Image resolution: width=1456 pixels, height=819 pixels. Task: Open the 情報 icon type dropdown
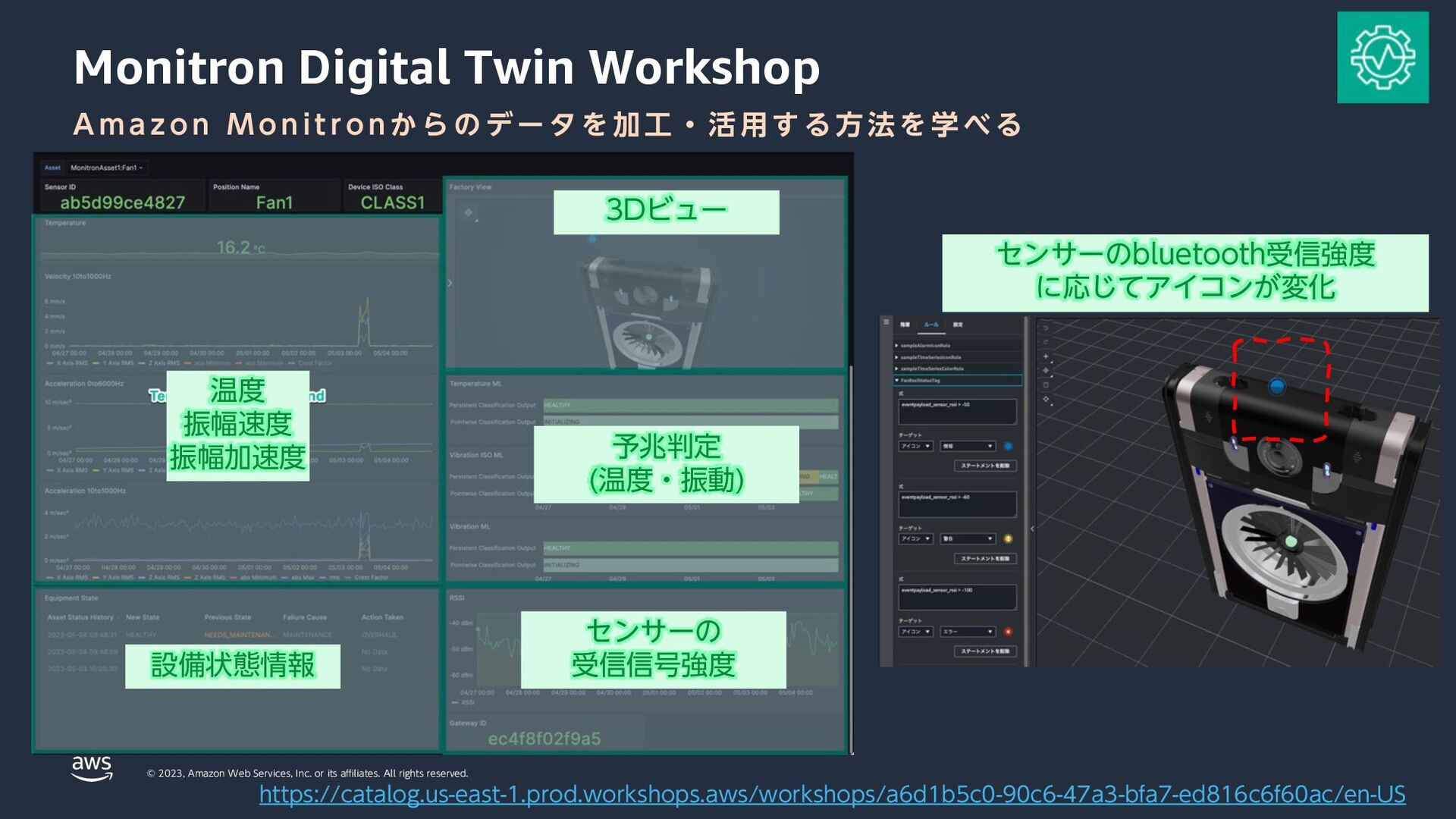[x=967, y=447]
